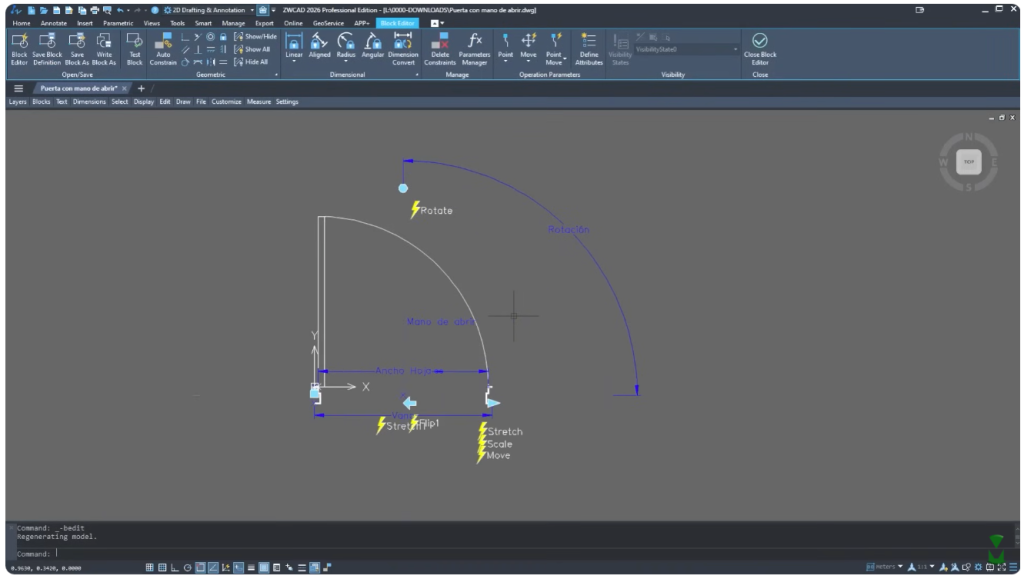The width and height of the screenshot is (1024, 579).
Task: Select the Block Editor ribbon tab
Action: click(x=397, y=23)
